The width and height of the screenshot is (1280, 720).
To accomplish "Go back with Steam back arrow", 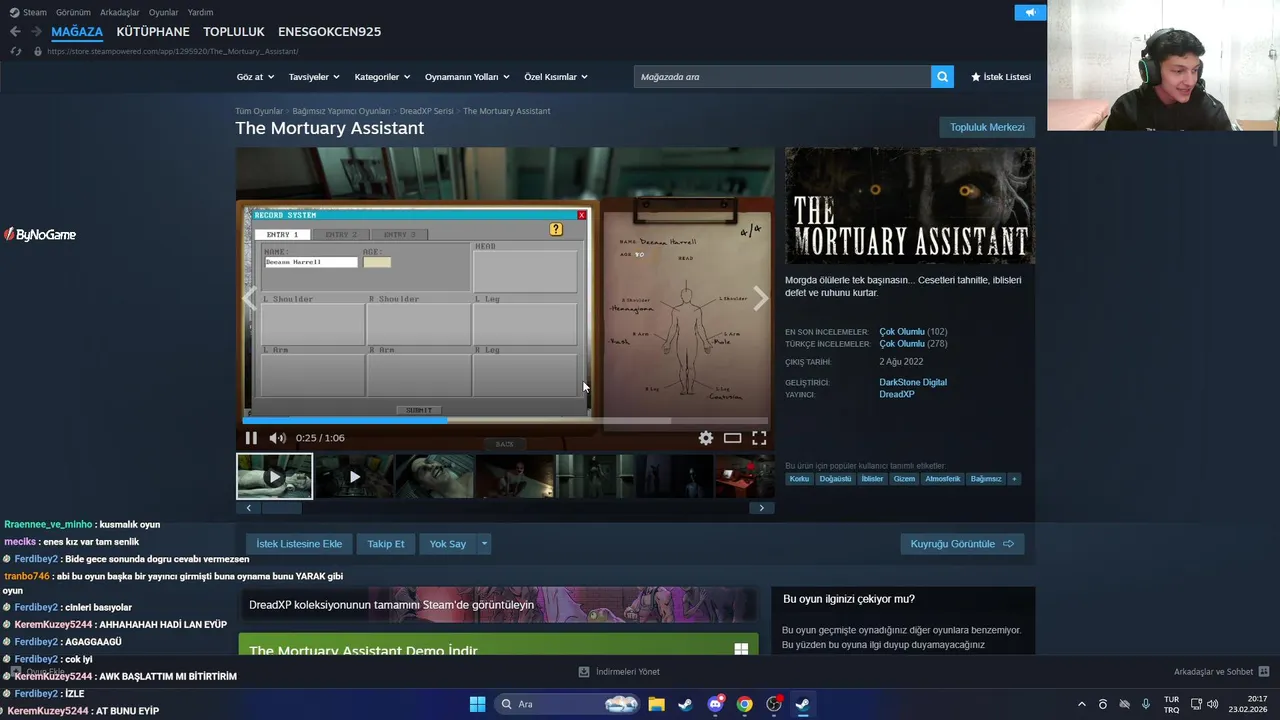I will tap(15, 32).
